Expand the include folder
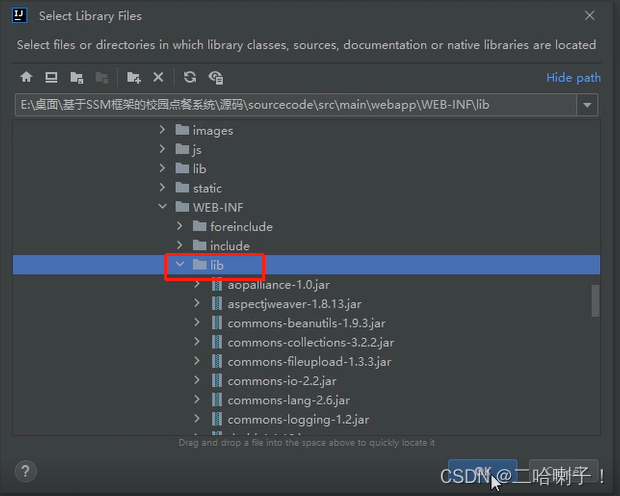The height and width of the screenshot is (496, 620). [x=180, y=245]
